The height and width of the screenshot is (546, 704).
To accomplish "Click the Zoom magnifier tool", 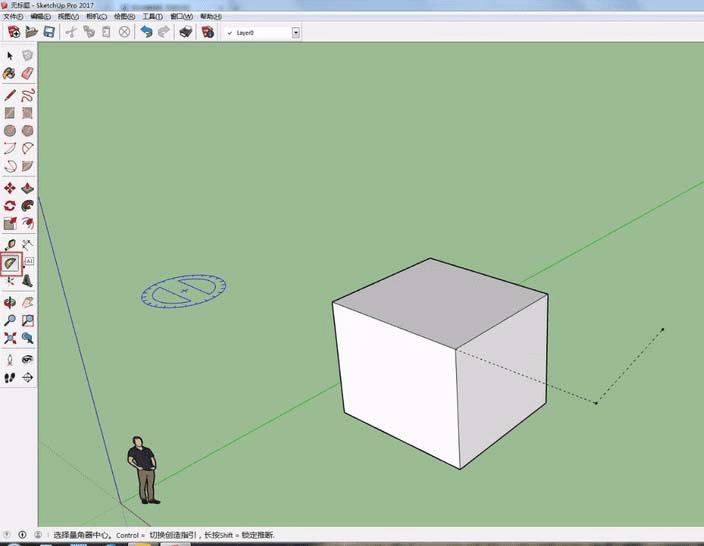I will tap(10, 320).
